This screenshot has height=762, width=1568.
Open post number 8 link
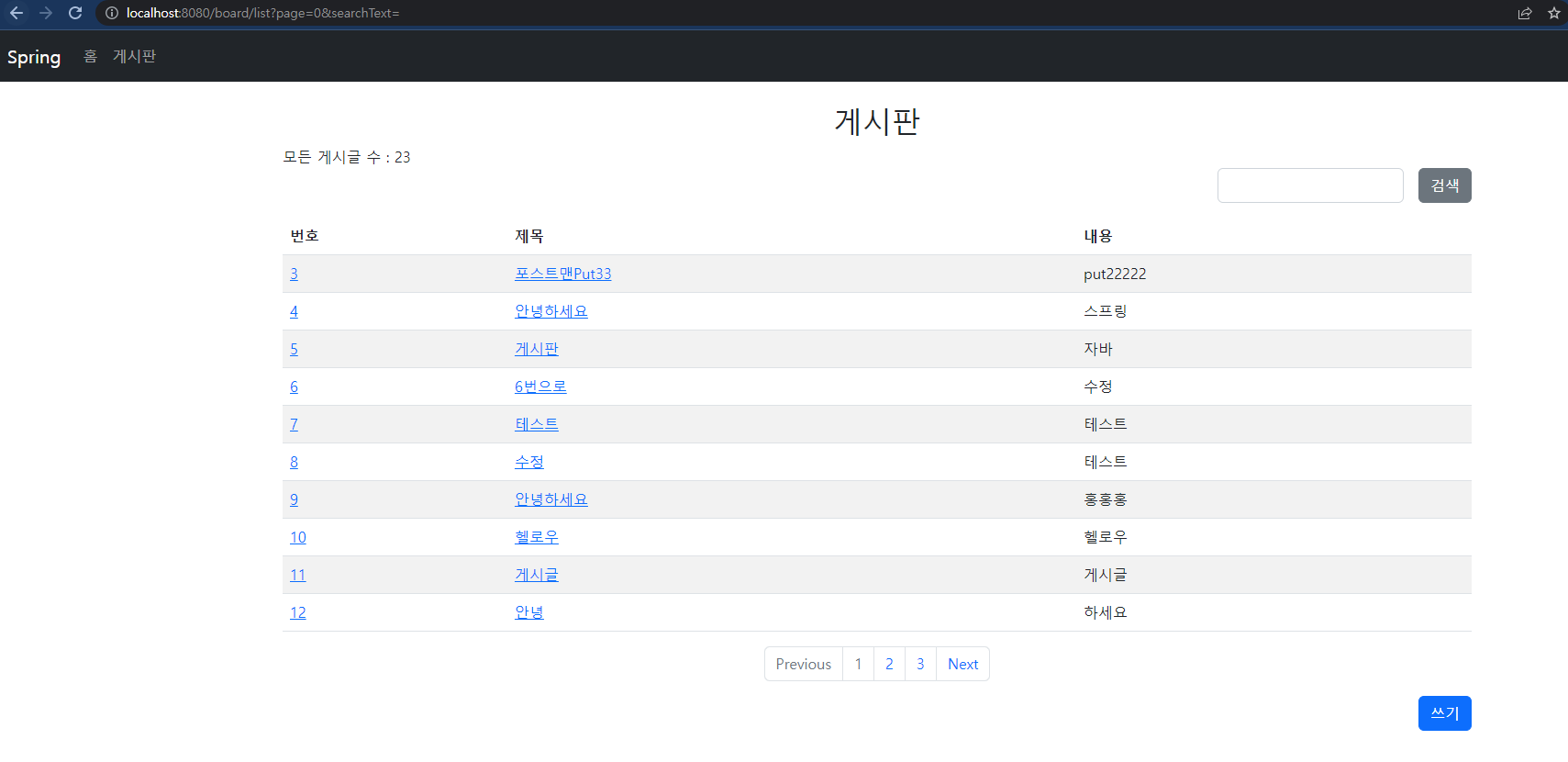[294, 462]
